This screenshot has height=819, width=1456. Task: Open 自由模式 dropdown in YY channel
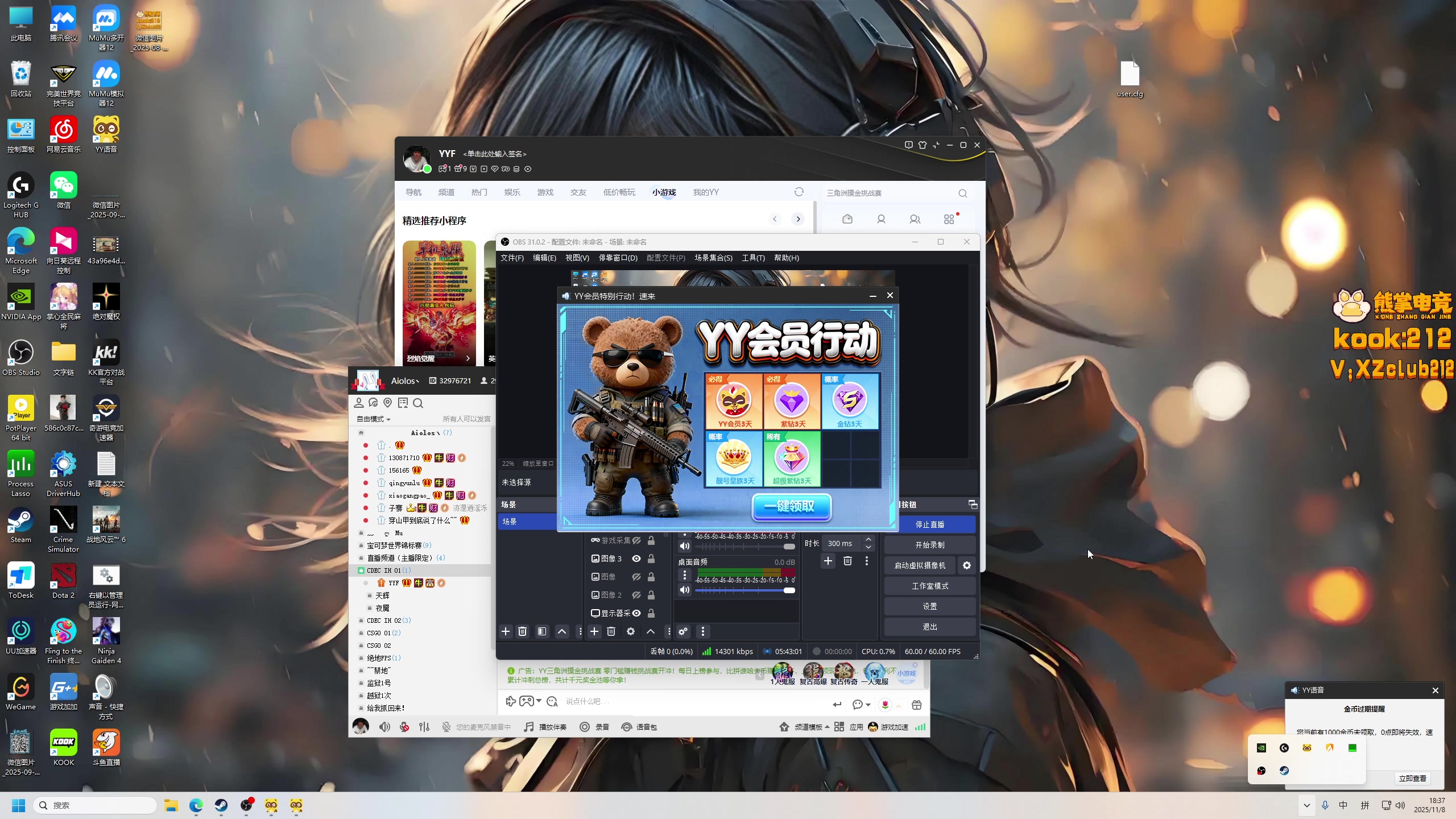pyautogui.click(x=374, y=419)
